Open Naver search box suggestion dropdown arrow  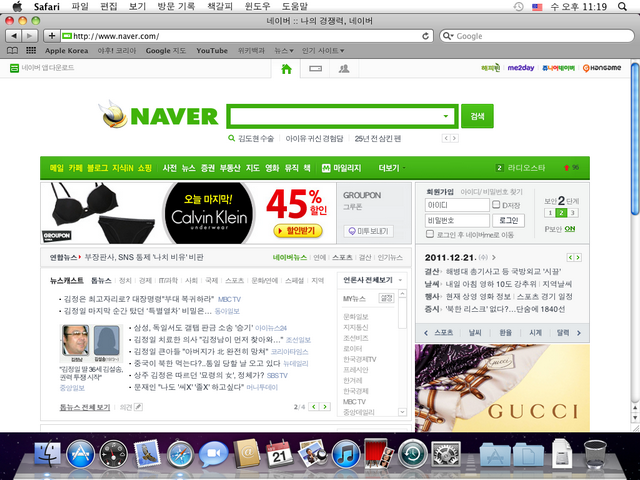(x=446, y=116)
